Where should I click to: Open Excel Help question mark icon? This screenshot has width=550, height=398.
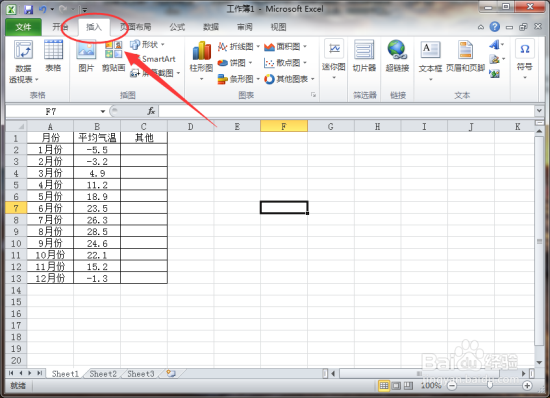495,27
